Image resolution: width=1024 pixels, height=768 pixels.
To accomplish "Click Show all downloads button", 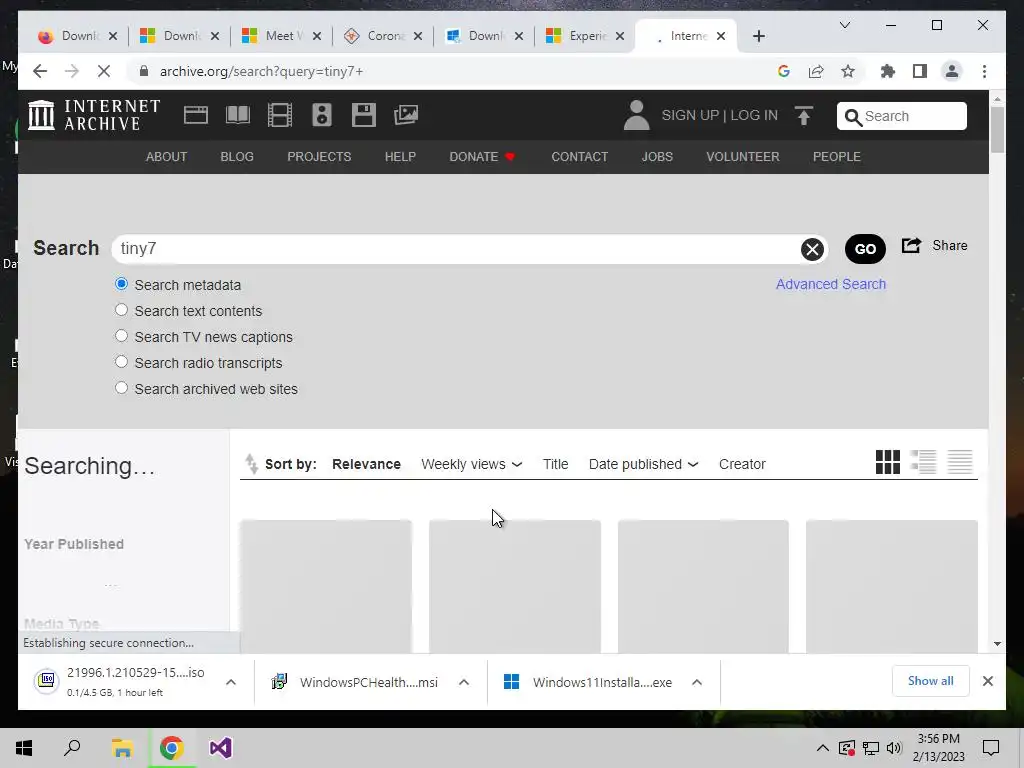I will (x=931, y=681).
